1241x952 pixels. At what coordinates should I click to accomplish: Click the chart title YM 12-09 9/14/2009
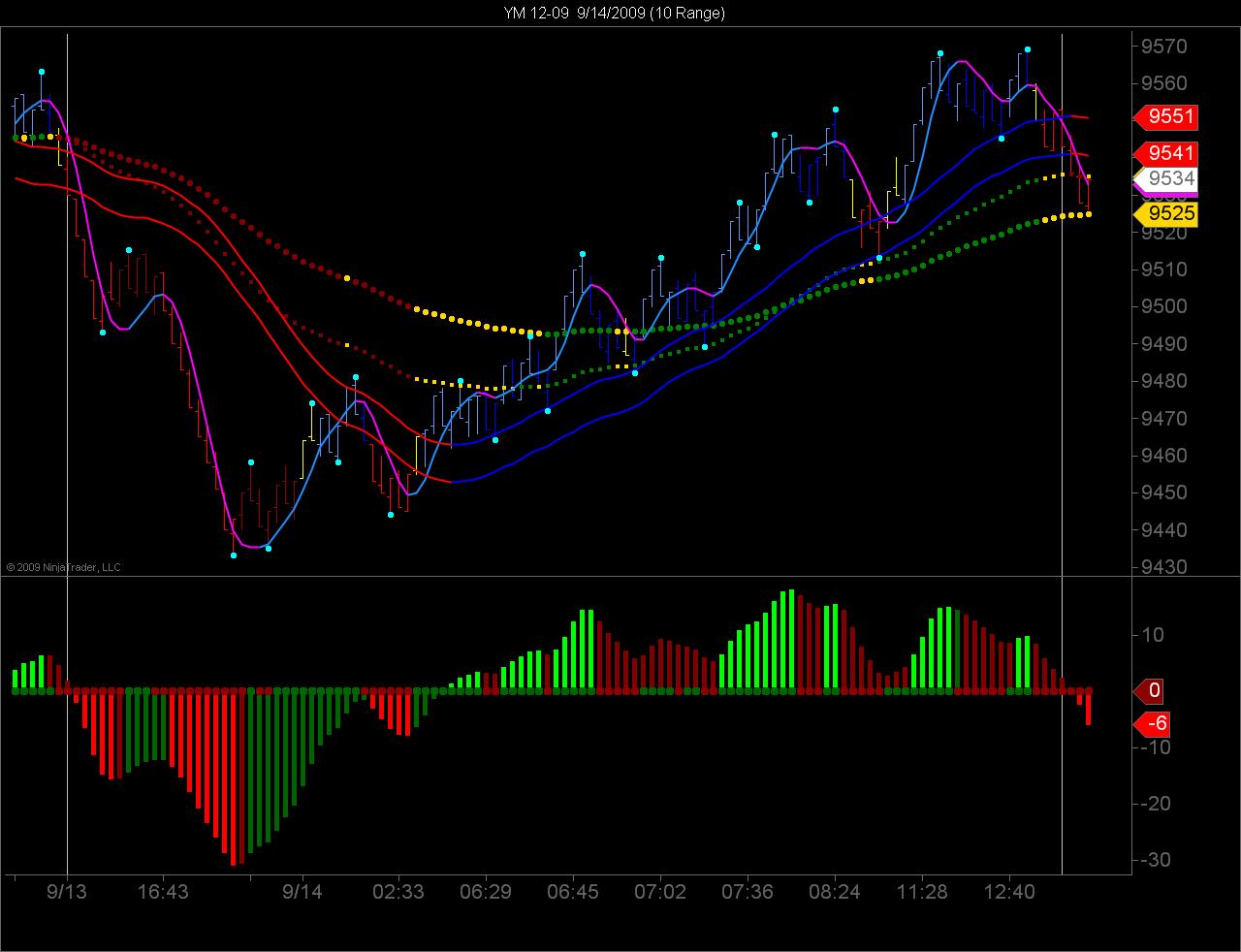614,13
